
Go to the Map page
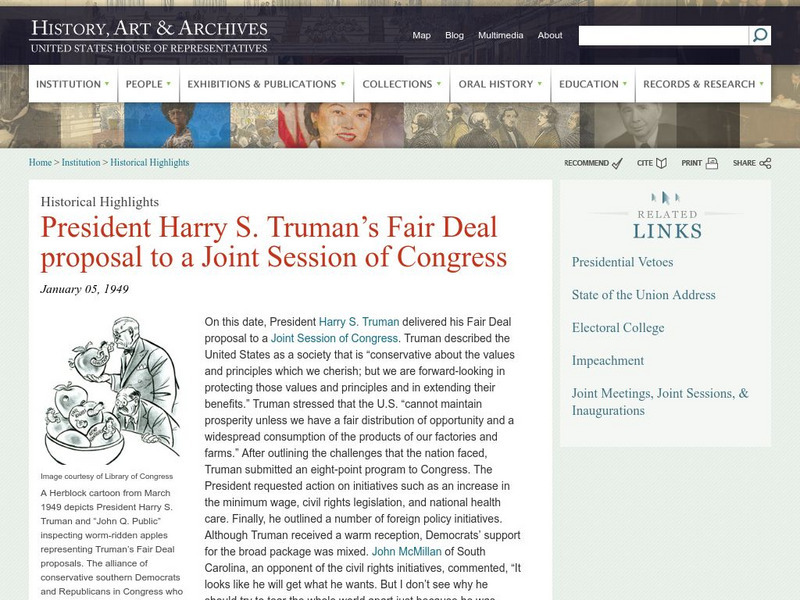[421, 35]
